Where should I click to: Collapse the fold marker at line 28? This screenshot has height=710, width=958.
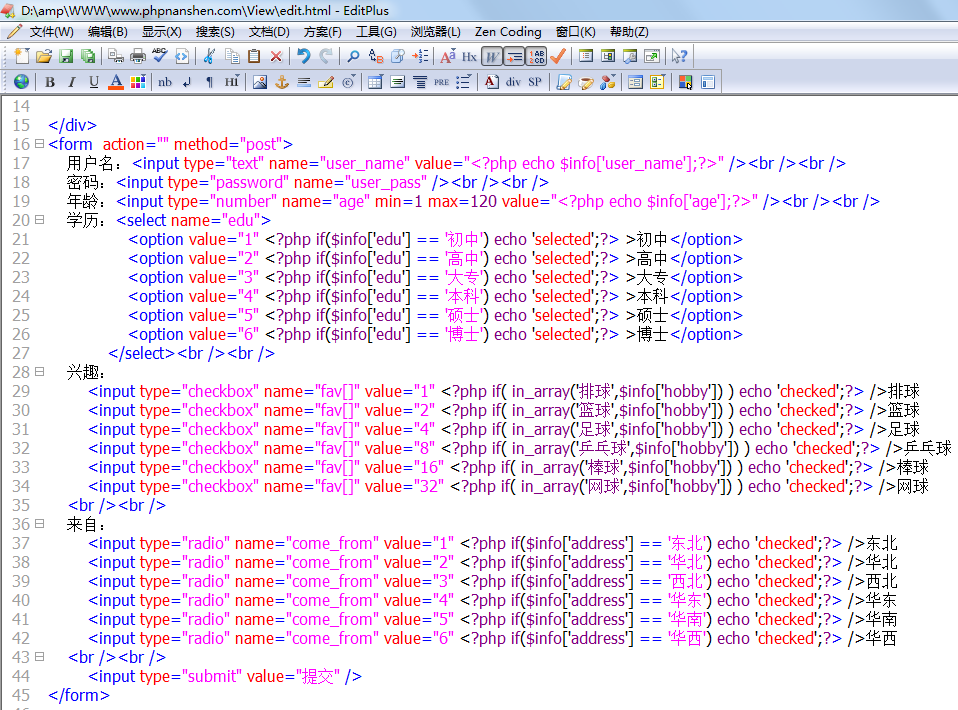(39, 371)
